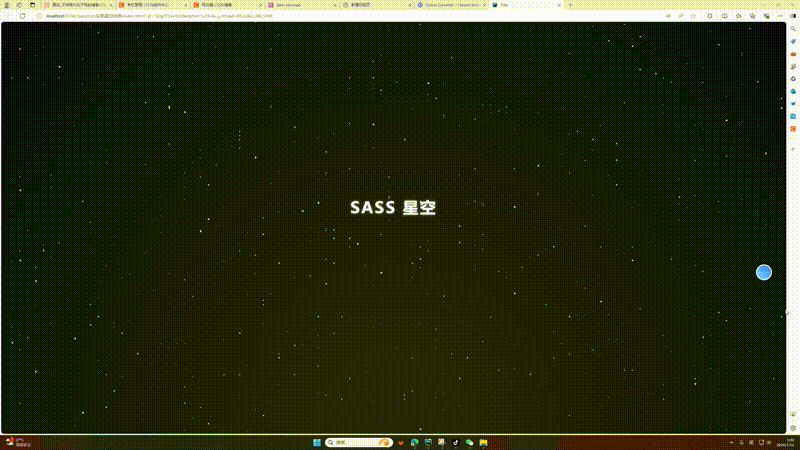Open split screen icon in toolbar
This screenshot has height=450, width=800.
(x=724, y=16)
